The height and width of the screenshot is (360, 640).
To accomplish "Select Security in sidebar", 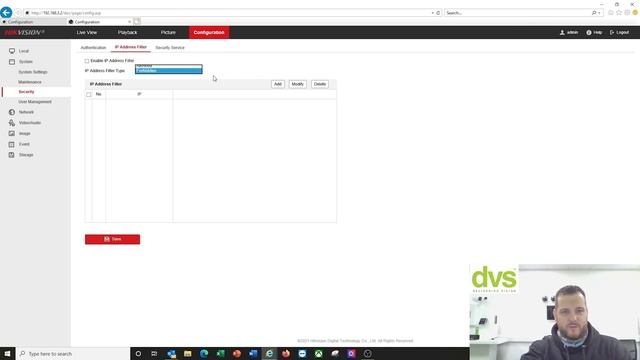I will [x=26, y=92].
